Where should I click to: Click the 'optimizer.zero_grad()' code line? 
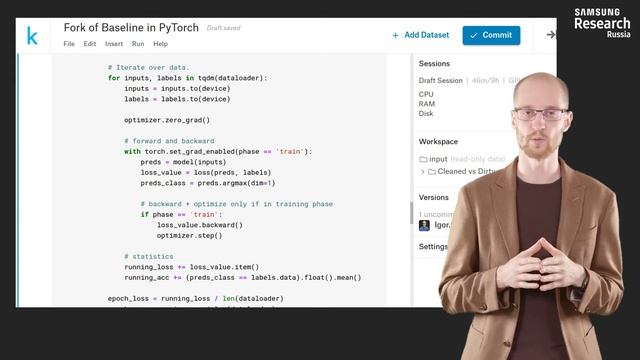167,120
